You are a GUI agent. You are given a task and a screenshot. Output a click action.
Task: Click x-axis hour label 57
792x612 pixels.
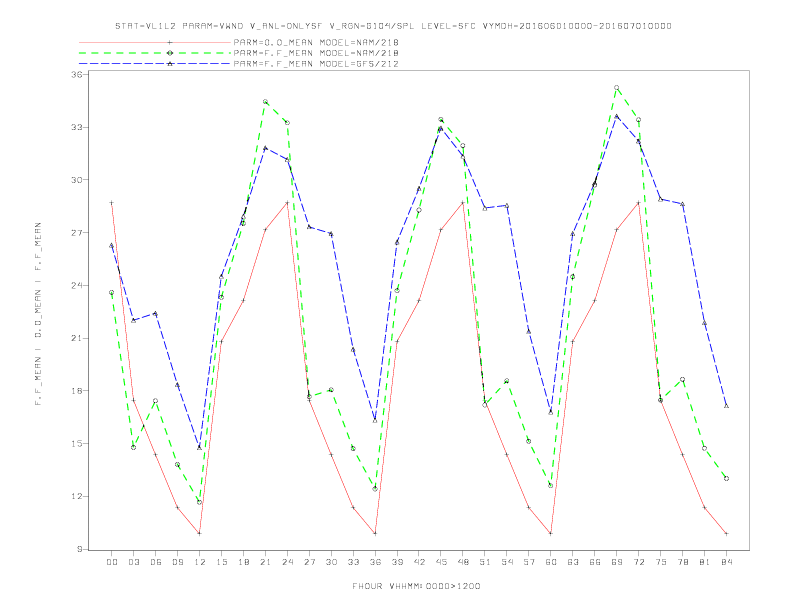(x=529, y=562)
